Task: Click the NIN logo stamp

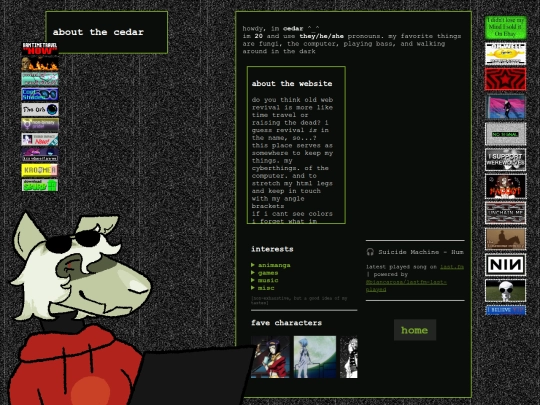Action: tap(505, 264)
